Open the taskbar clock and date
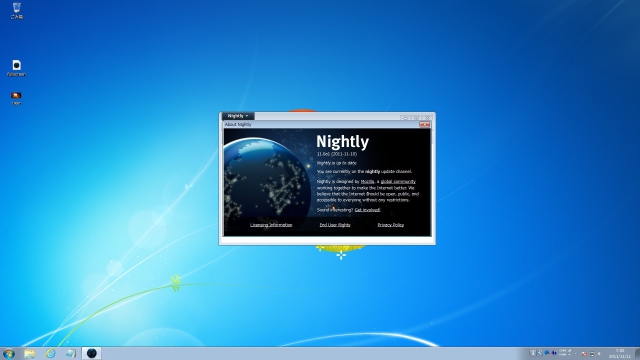The height and width of the screenshot is (360, 640). coord(620,353)
